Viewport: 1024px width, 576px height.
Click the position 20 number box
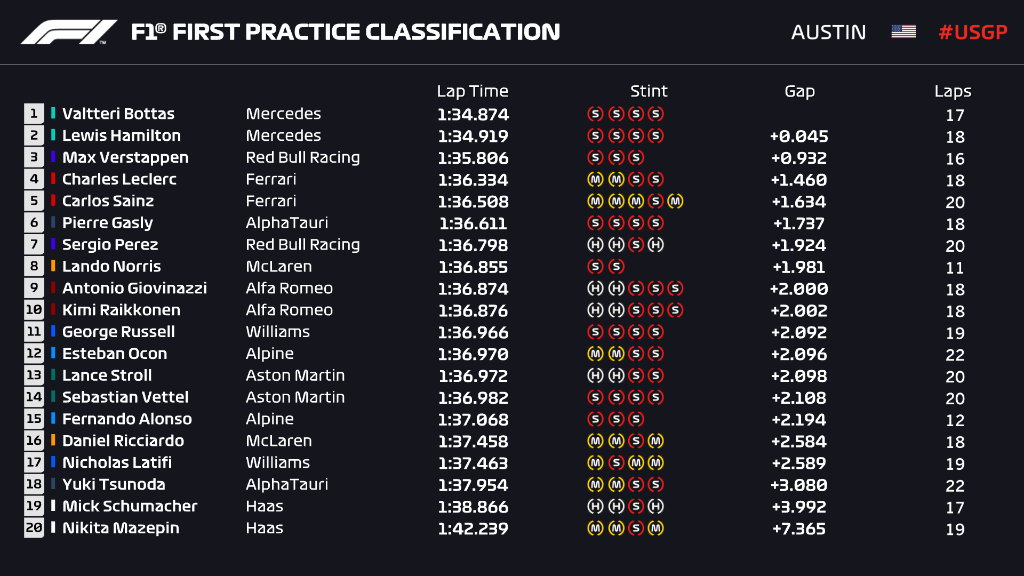[x=34, y=528]
